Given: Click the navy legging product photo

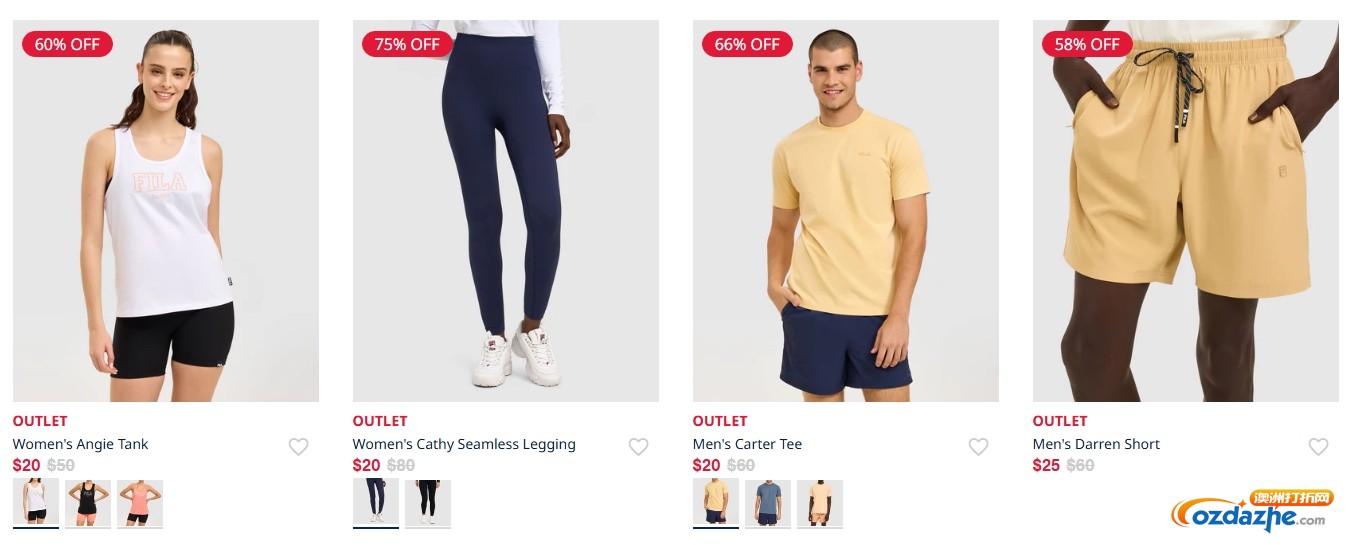Looking at the screenshot, I should (x=506, y=211).
